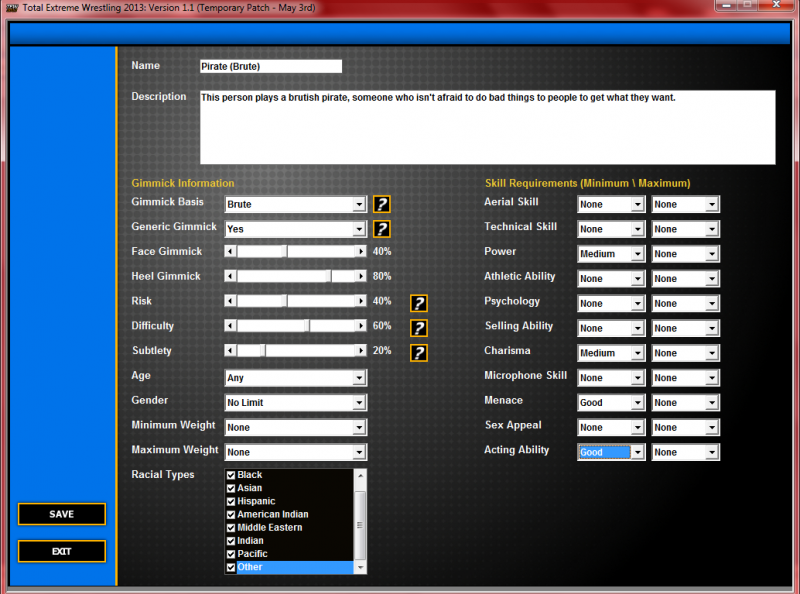The width and height of the screenshot is (800, 594).
Task: Click into the Description text box
Action: (x=488, y=128)
